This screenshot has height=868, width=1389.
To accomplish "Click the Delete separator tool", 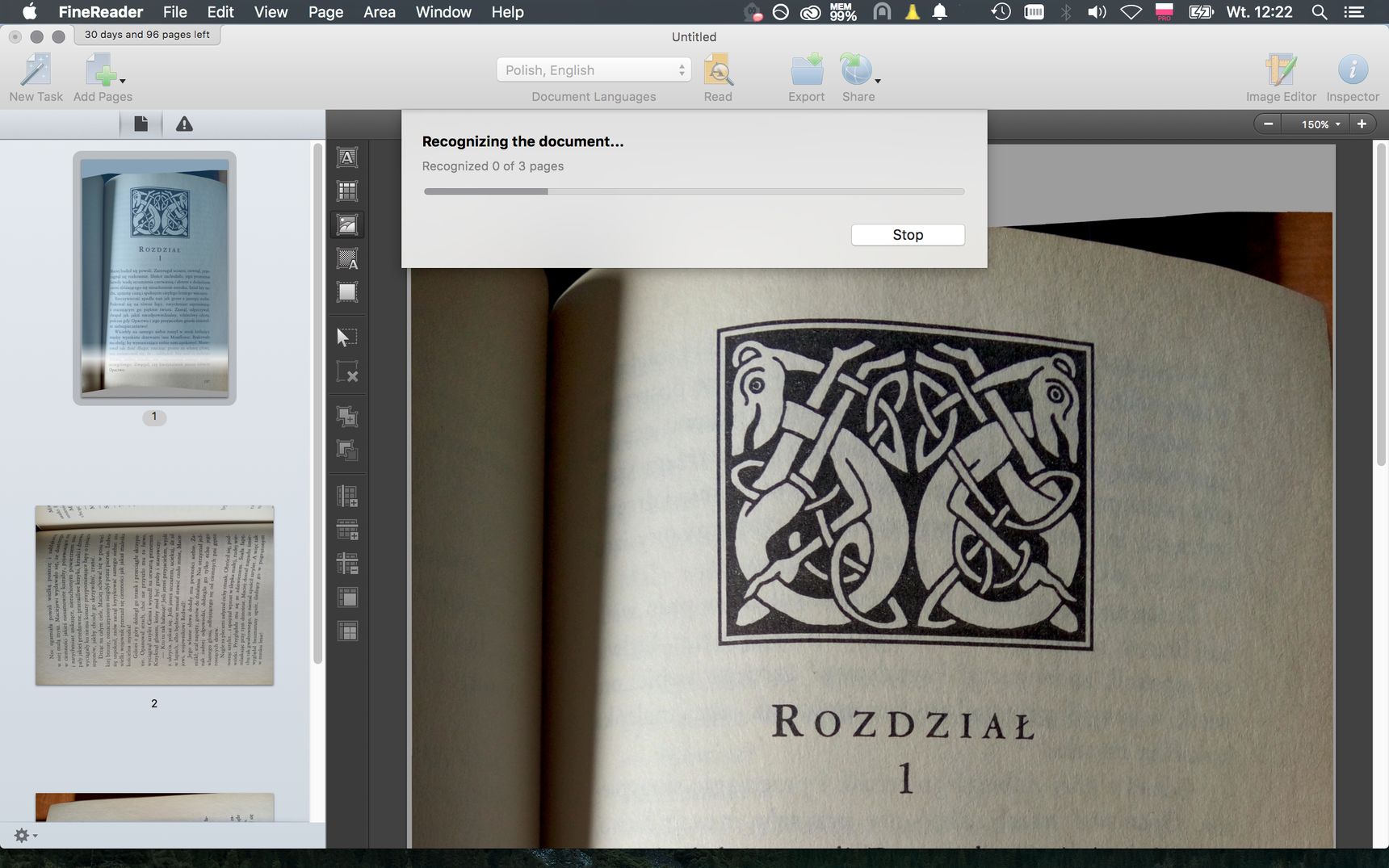I will 347,564.
